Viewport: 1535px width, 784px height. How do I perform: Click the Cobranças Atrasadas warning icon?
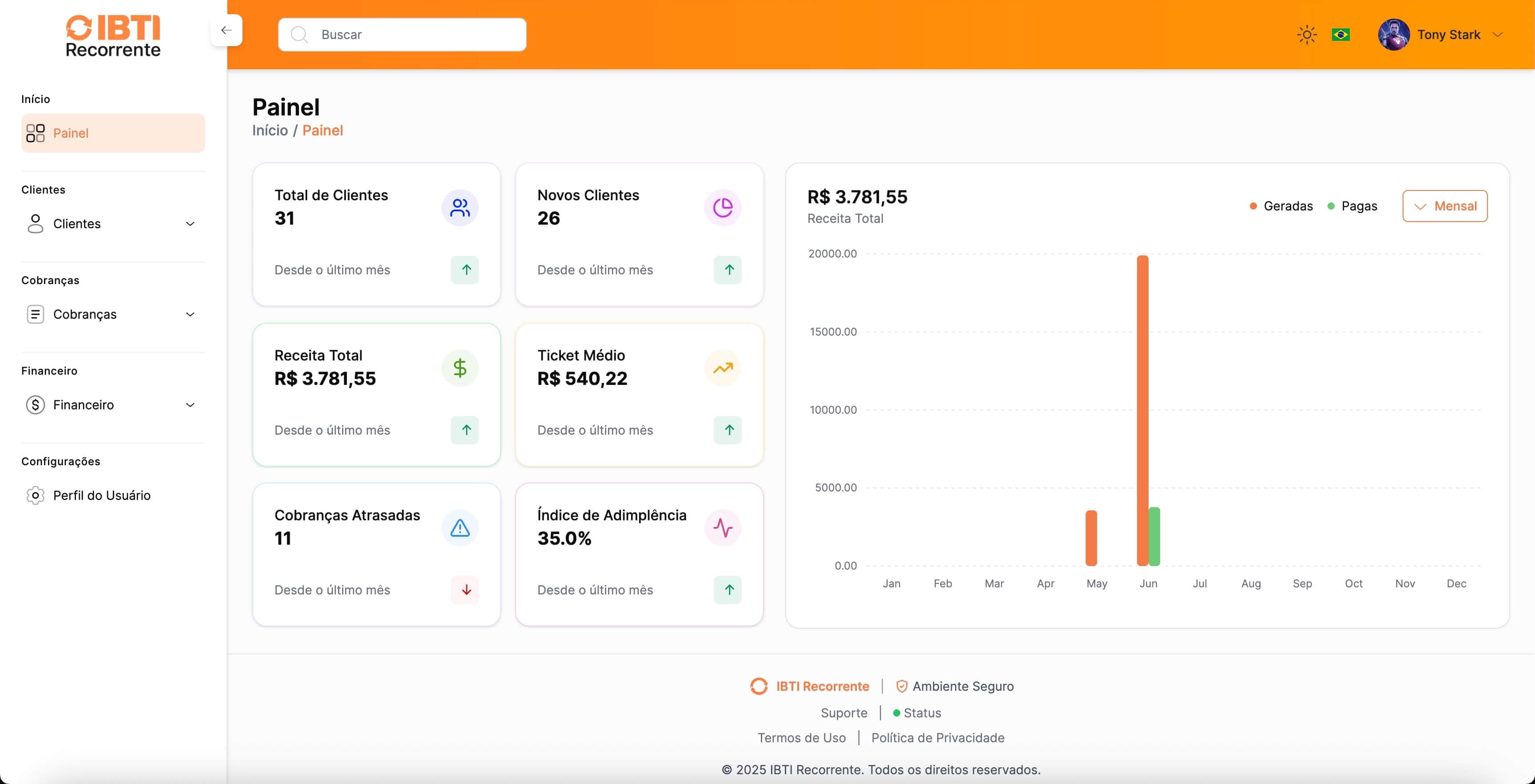[x=459, y=528]
